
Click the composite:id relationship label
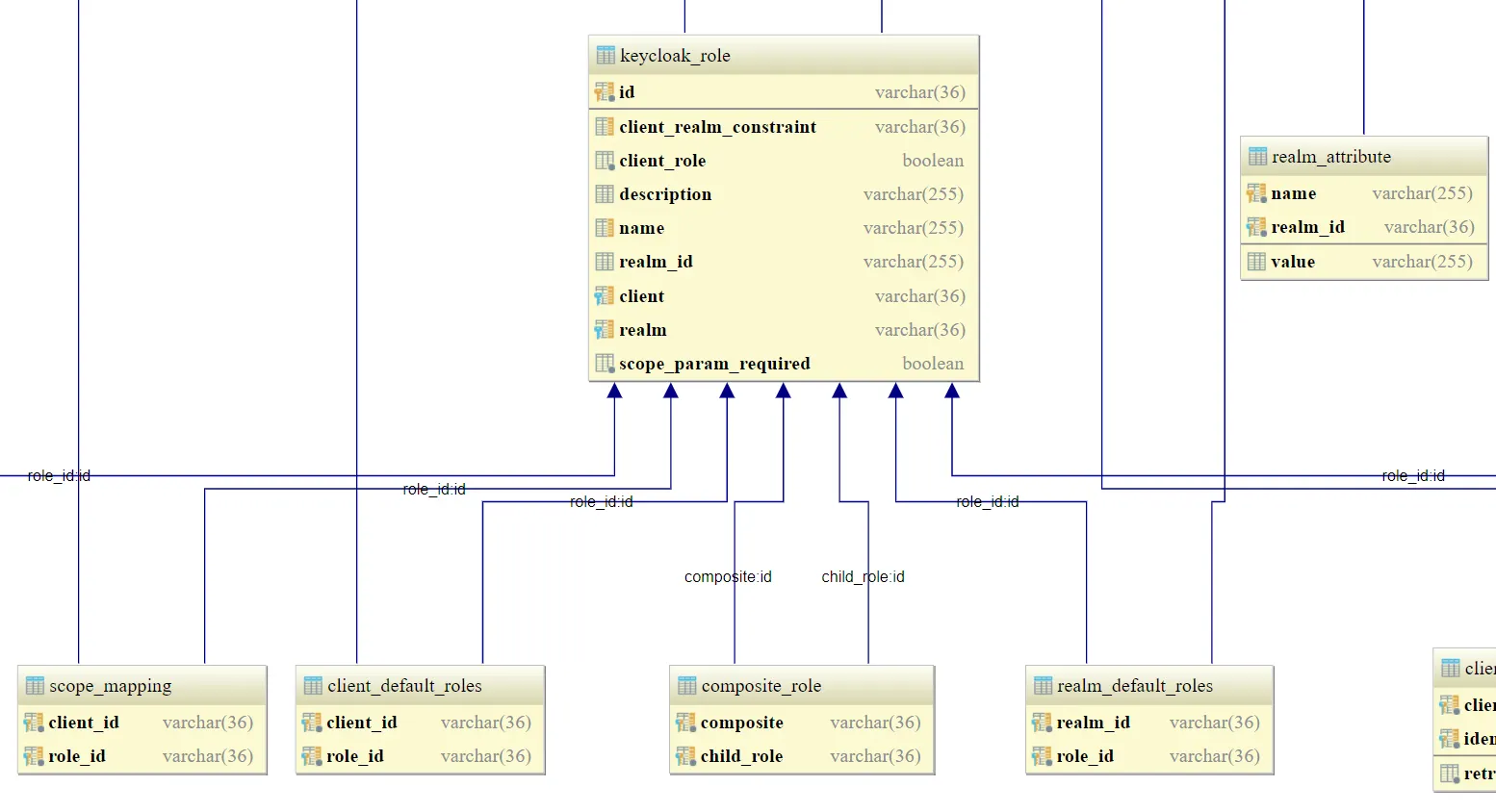pos(728,576)
